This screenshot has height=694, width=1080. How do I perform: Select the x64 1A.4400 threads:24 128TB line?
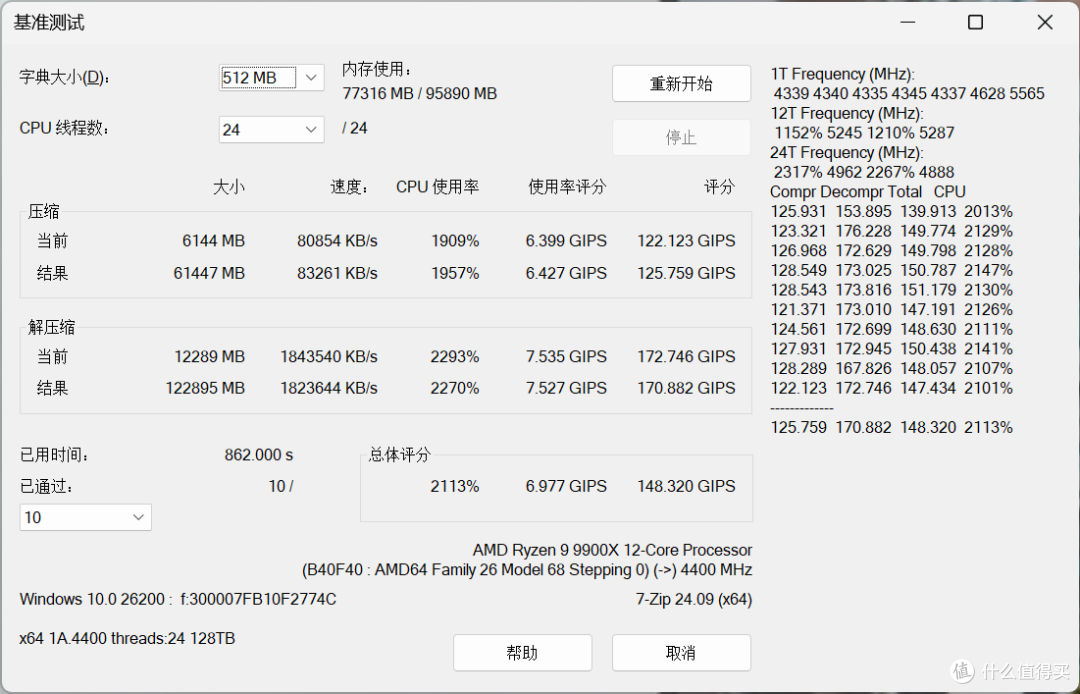click(x=127, y=638)
